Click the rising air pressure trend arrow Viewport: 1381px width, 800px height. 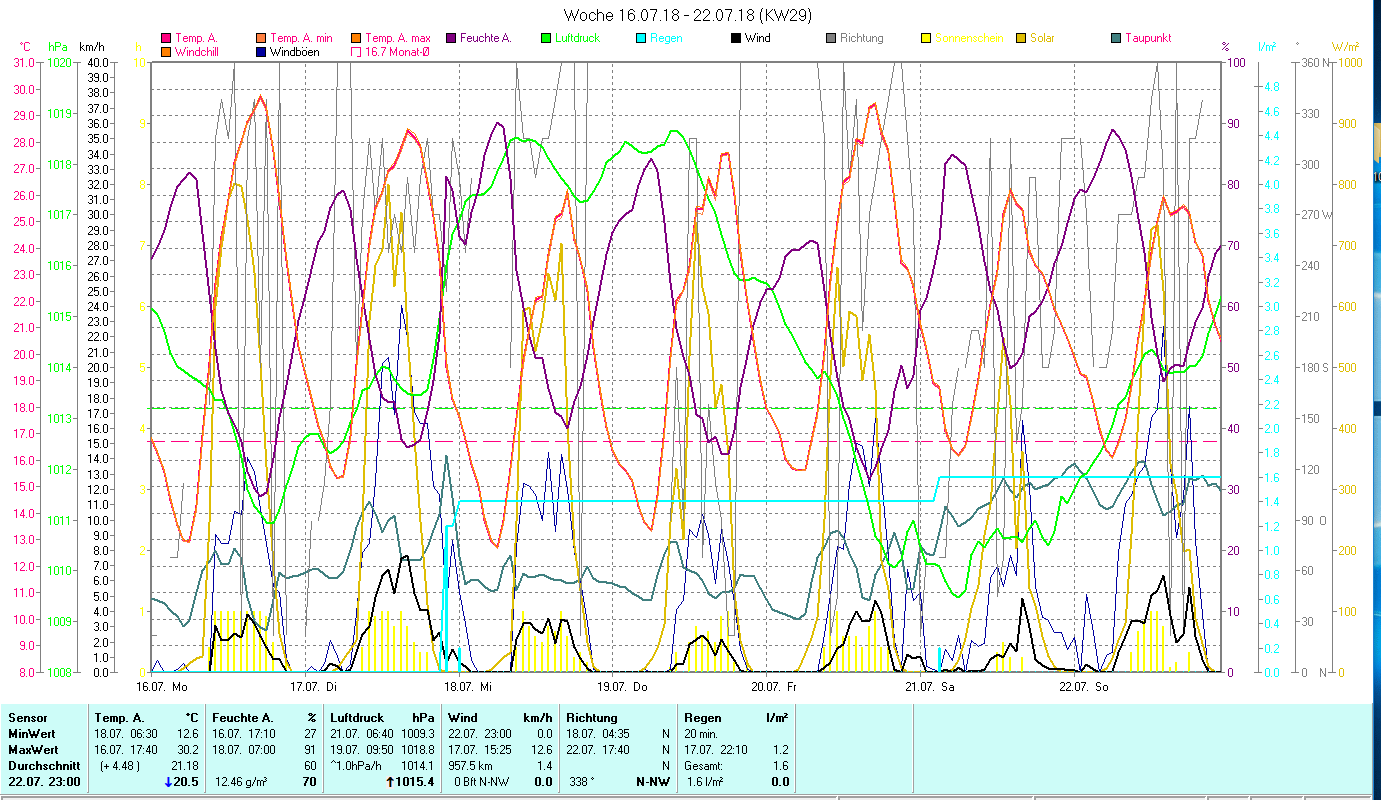[x=391, y=782]
